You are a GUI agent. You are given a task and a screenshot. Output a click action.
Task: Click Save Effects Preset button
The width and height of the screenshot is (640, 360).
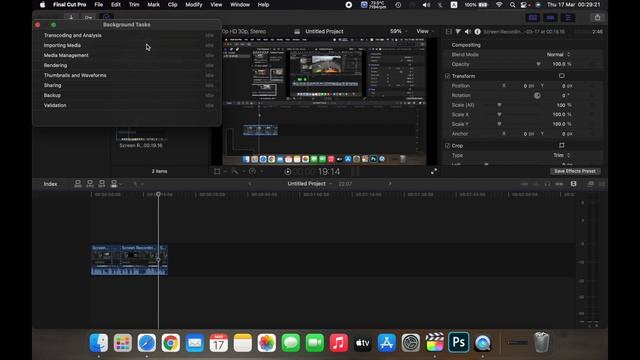[575, 171]
